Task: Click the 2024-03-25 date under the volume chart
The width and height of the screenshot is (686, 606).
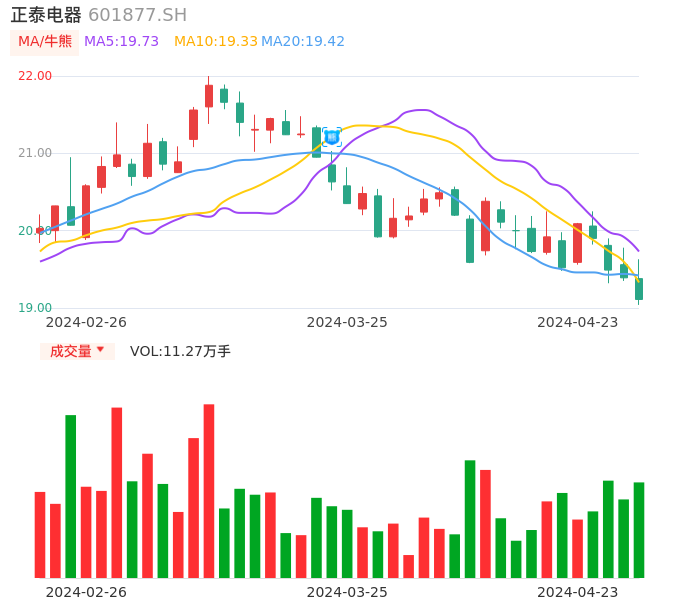Action: tap(347, 592)
